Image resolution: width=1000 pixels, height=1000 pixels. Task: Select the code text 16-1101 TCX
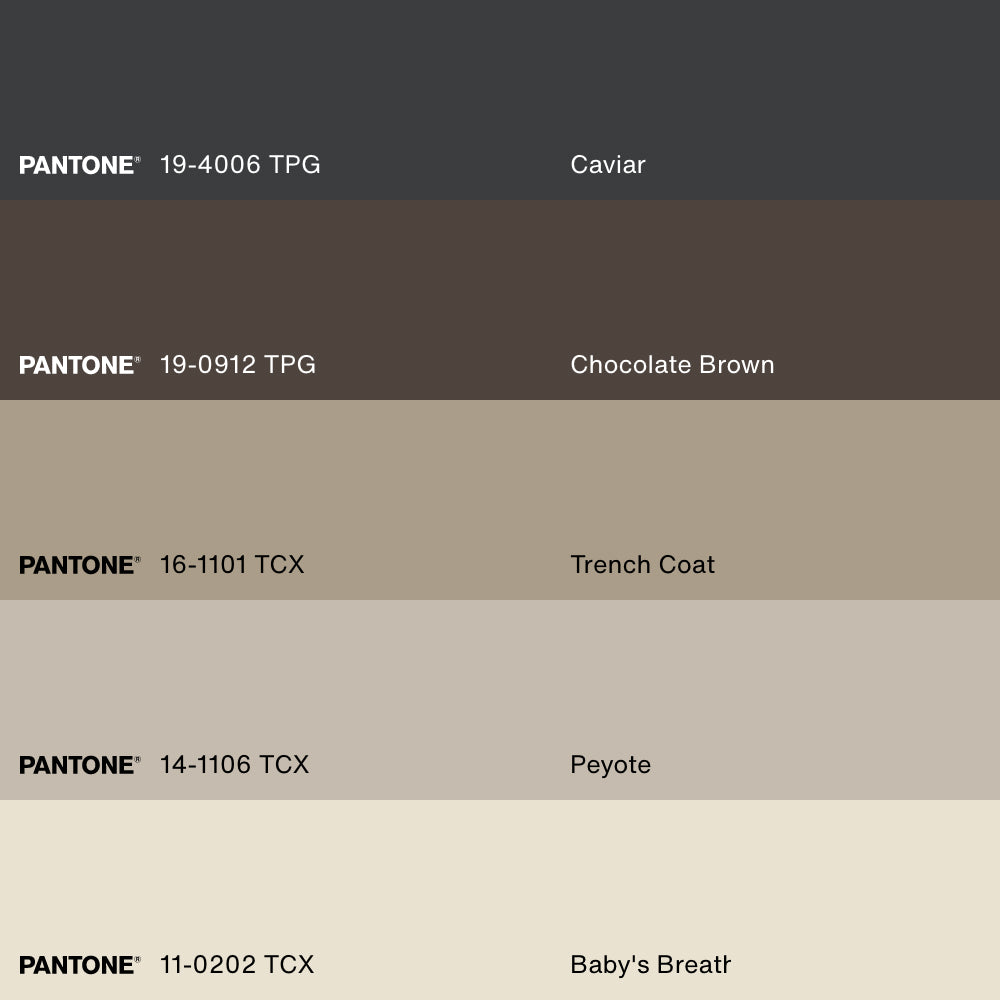click(x=232, y=565)
